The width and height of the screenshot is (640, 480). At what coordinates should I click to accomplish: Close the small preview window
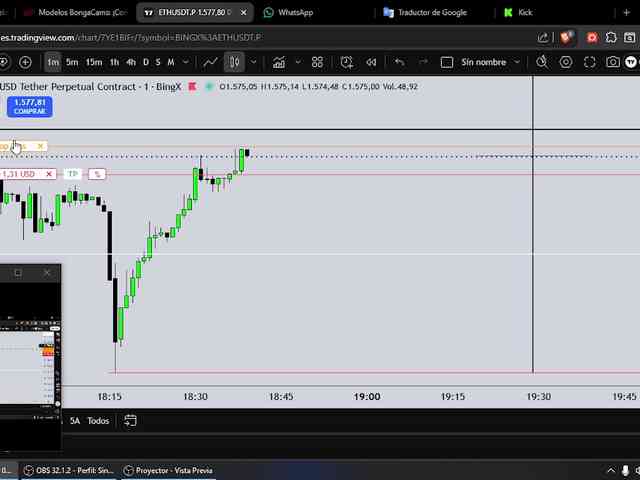(x=47, y=273)
